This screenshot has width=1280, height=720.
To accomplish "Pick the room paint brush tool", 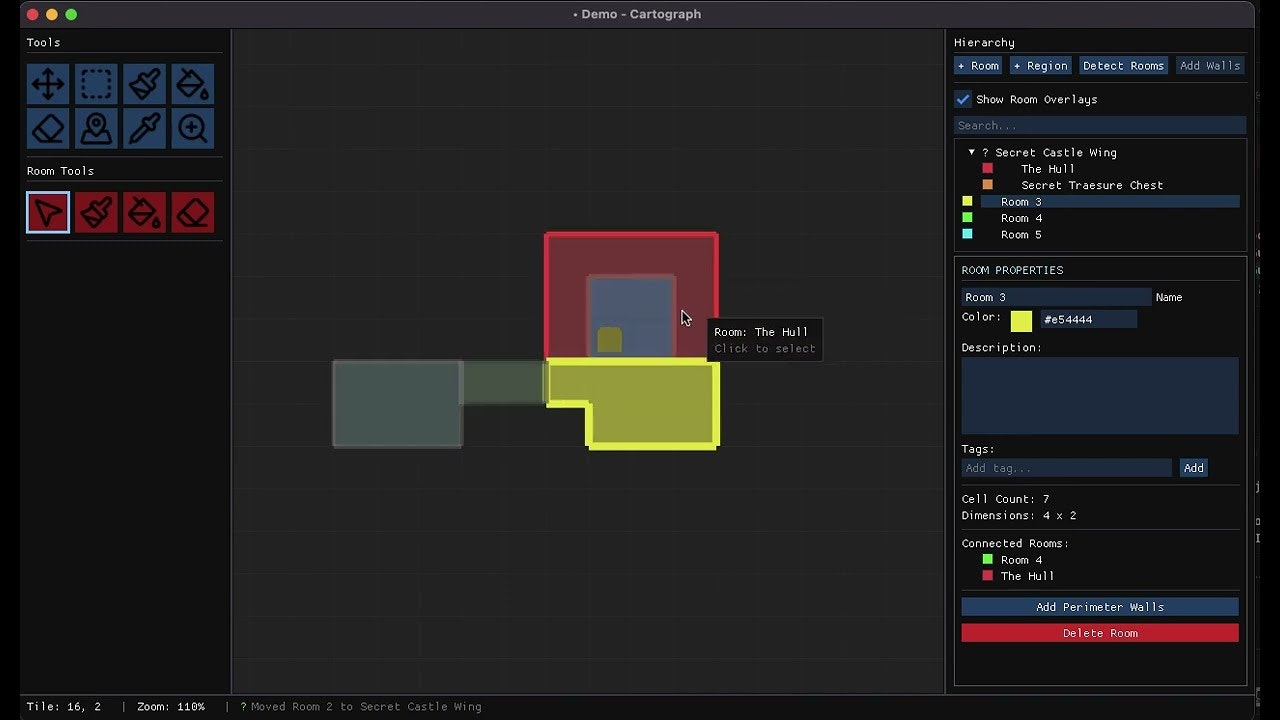I will pos(96,212).
